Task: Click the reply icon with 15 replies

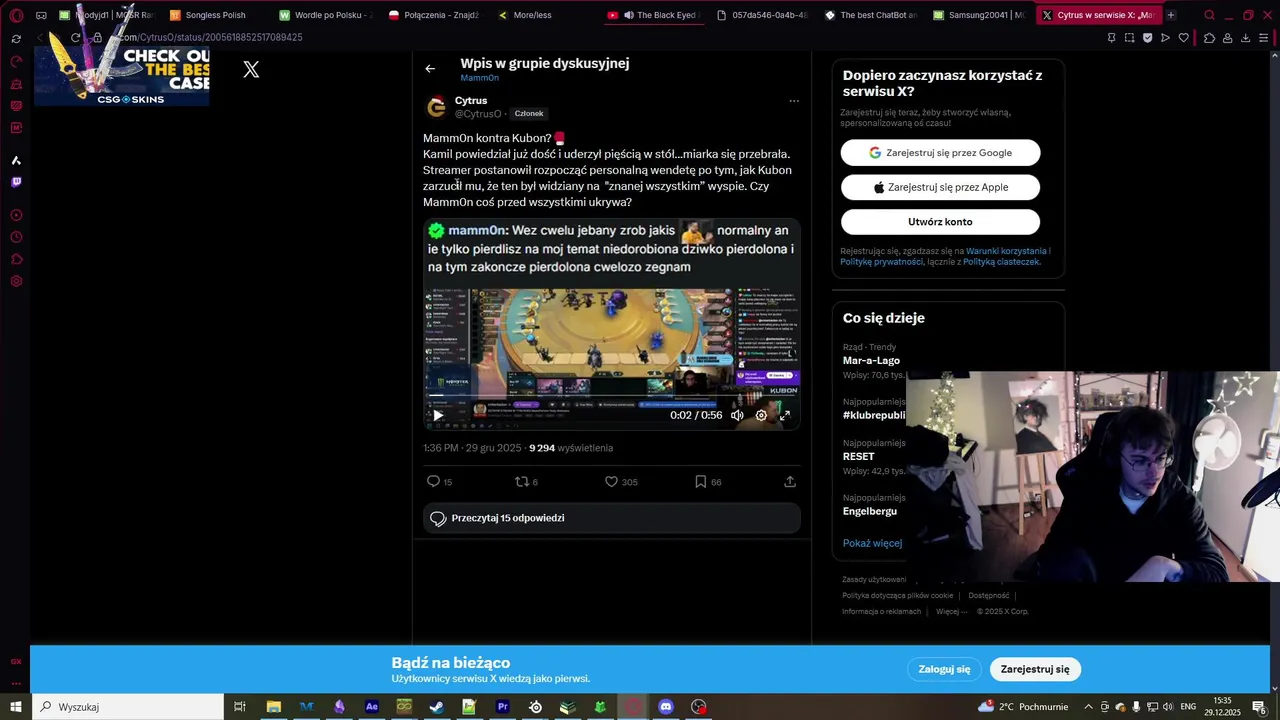Action: [434, 481]
